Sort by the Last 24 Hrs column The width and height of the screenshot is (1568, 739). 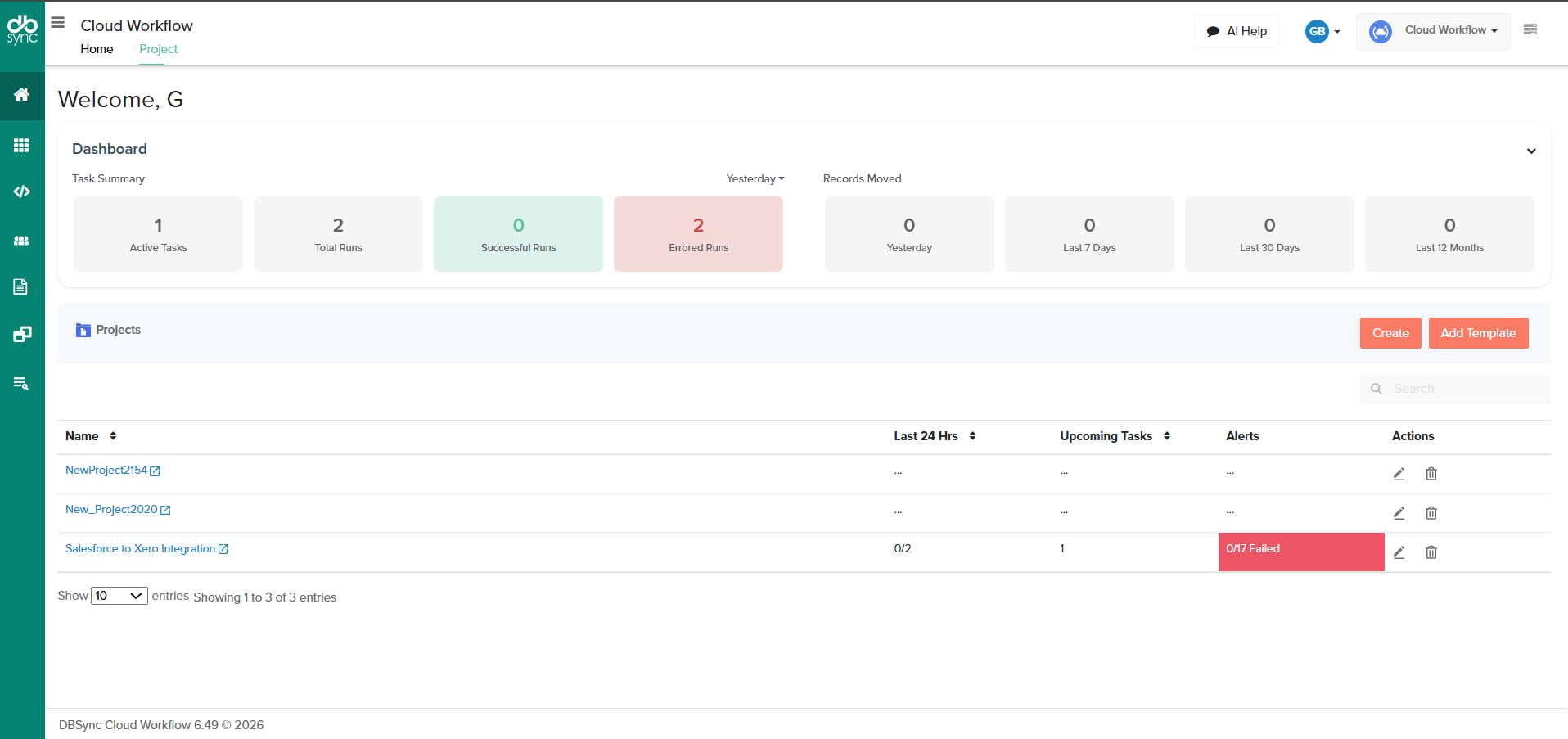[935, 436]
